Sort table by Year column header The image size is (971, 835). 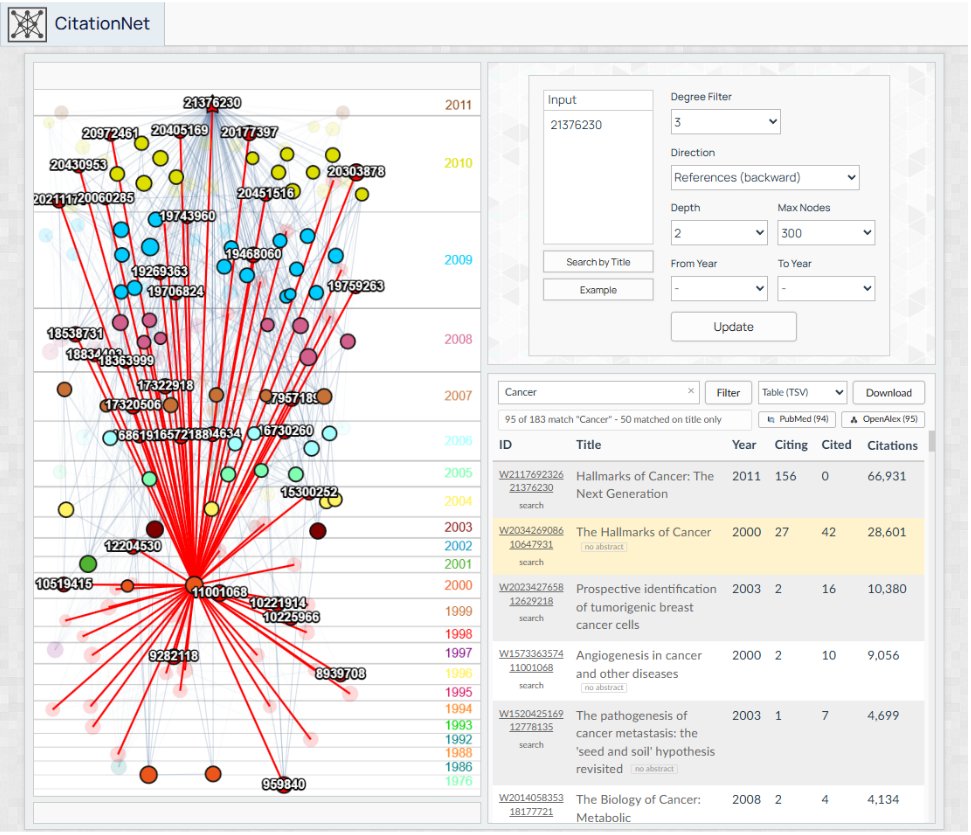tap(744, 445)
